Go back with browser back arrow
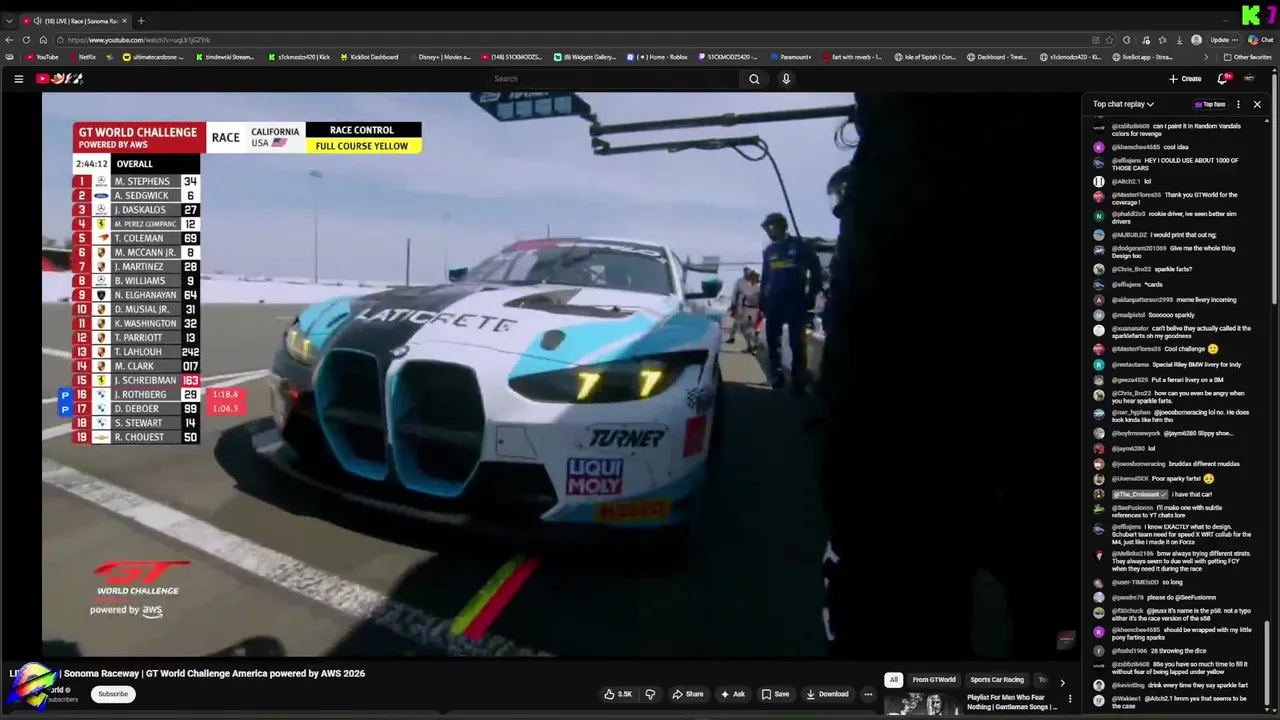Screen dimensions: 1280x720 pyautogui.click(x=9, y=40)
